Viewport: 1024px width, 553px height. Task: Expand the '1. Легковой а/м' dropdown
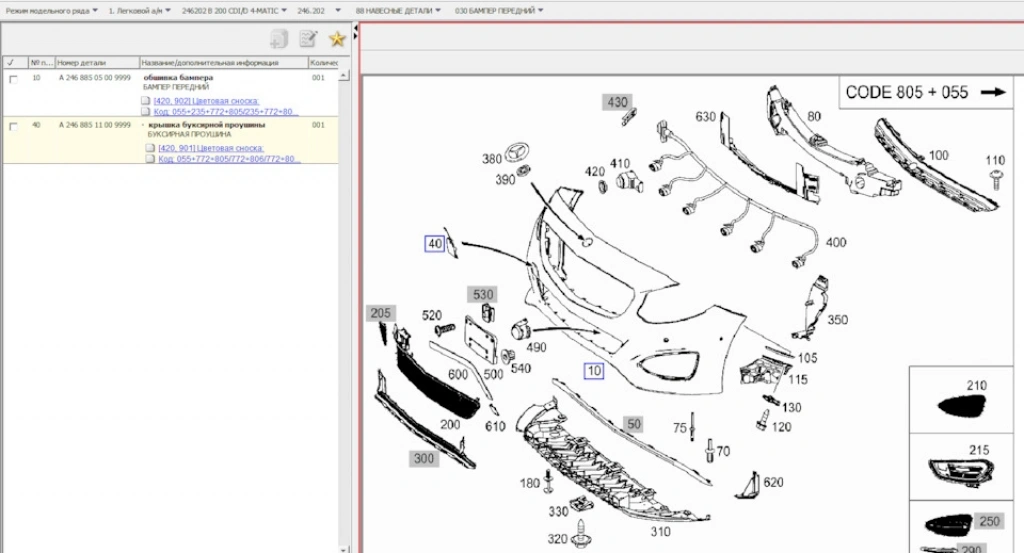tap(140, 10)
